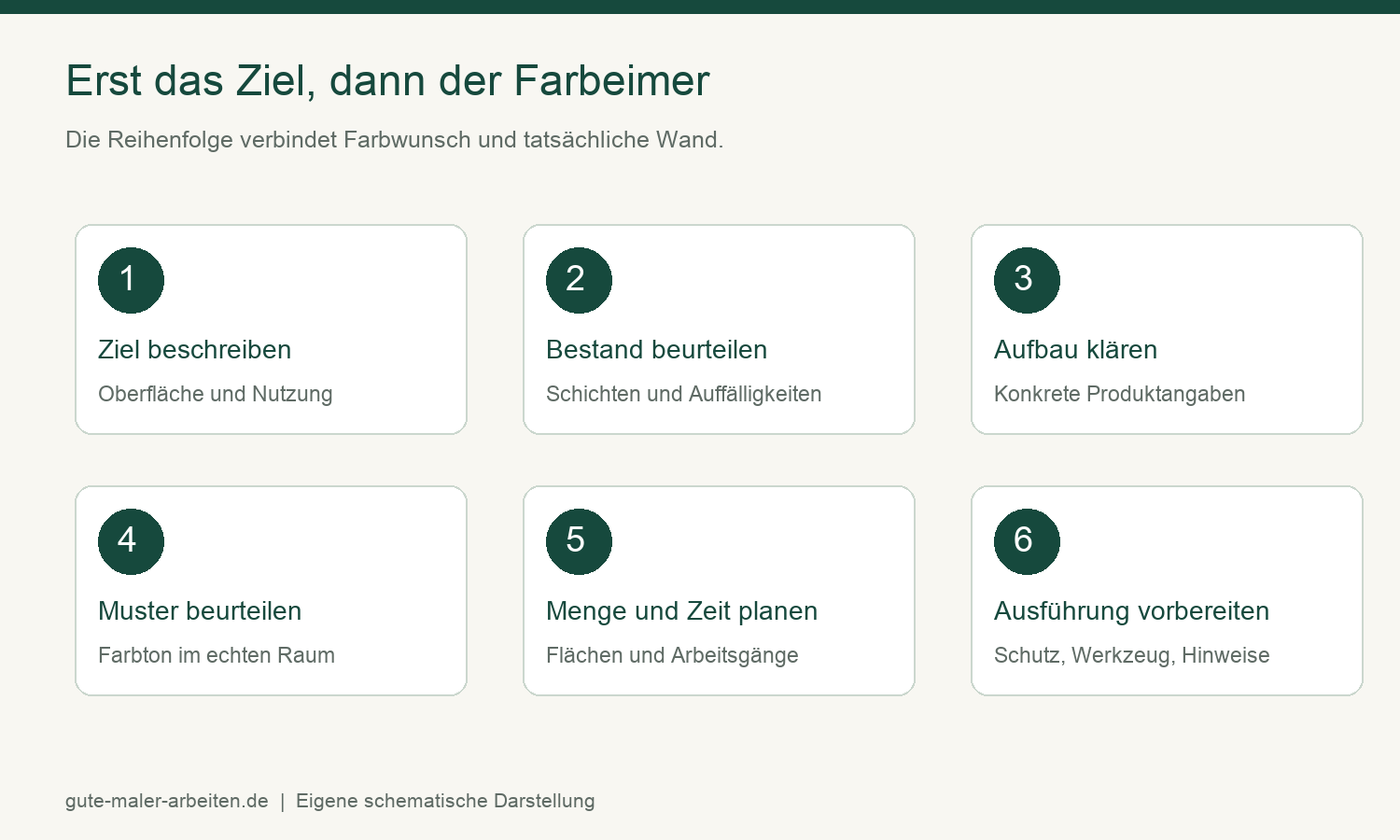Click the number 6 circle badge

(x=1027, y=541)
